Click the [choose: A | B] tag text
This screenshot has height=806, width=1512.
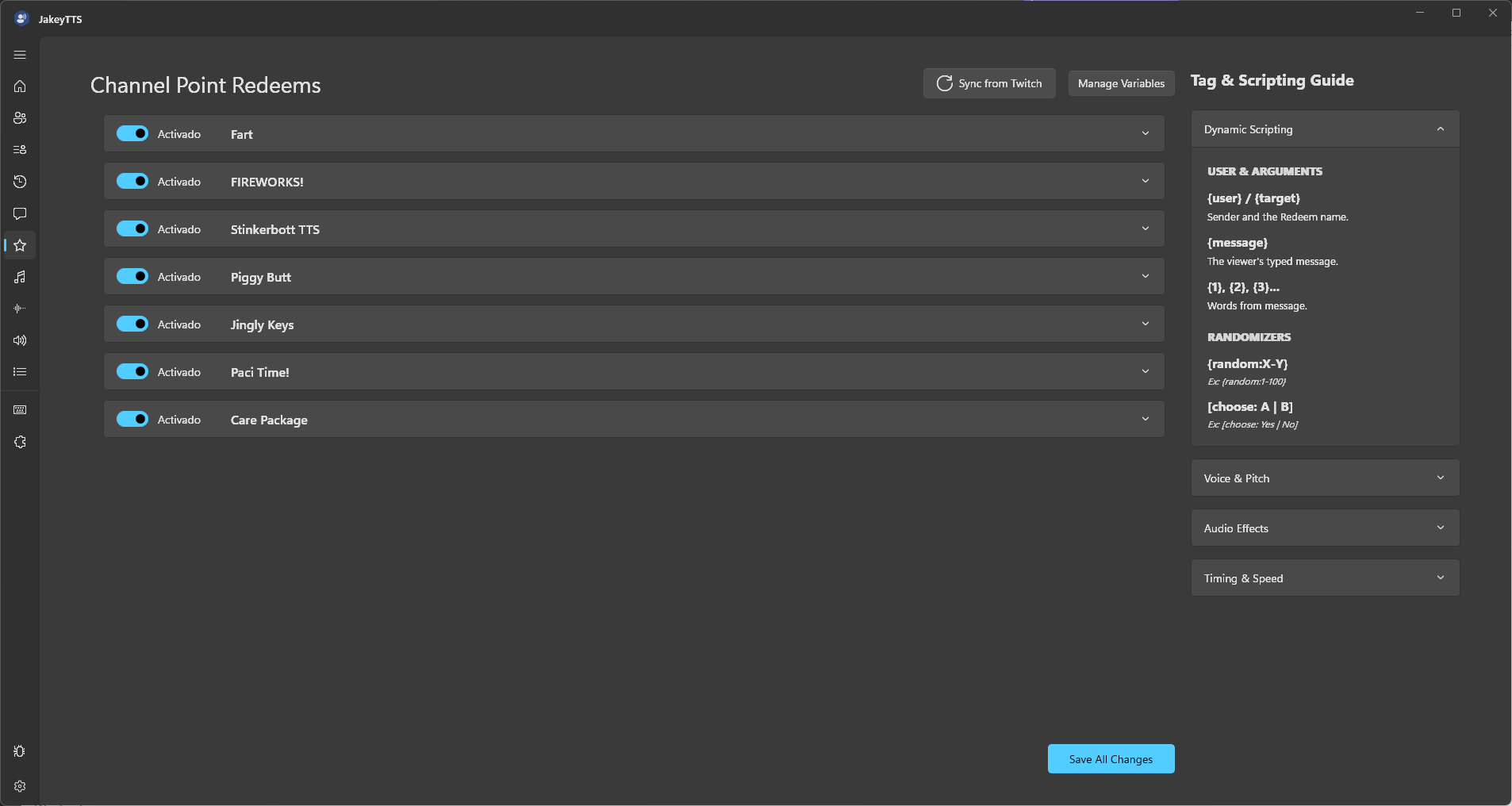coord(1249,407)
